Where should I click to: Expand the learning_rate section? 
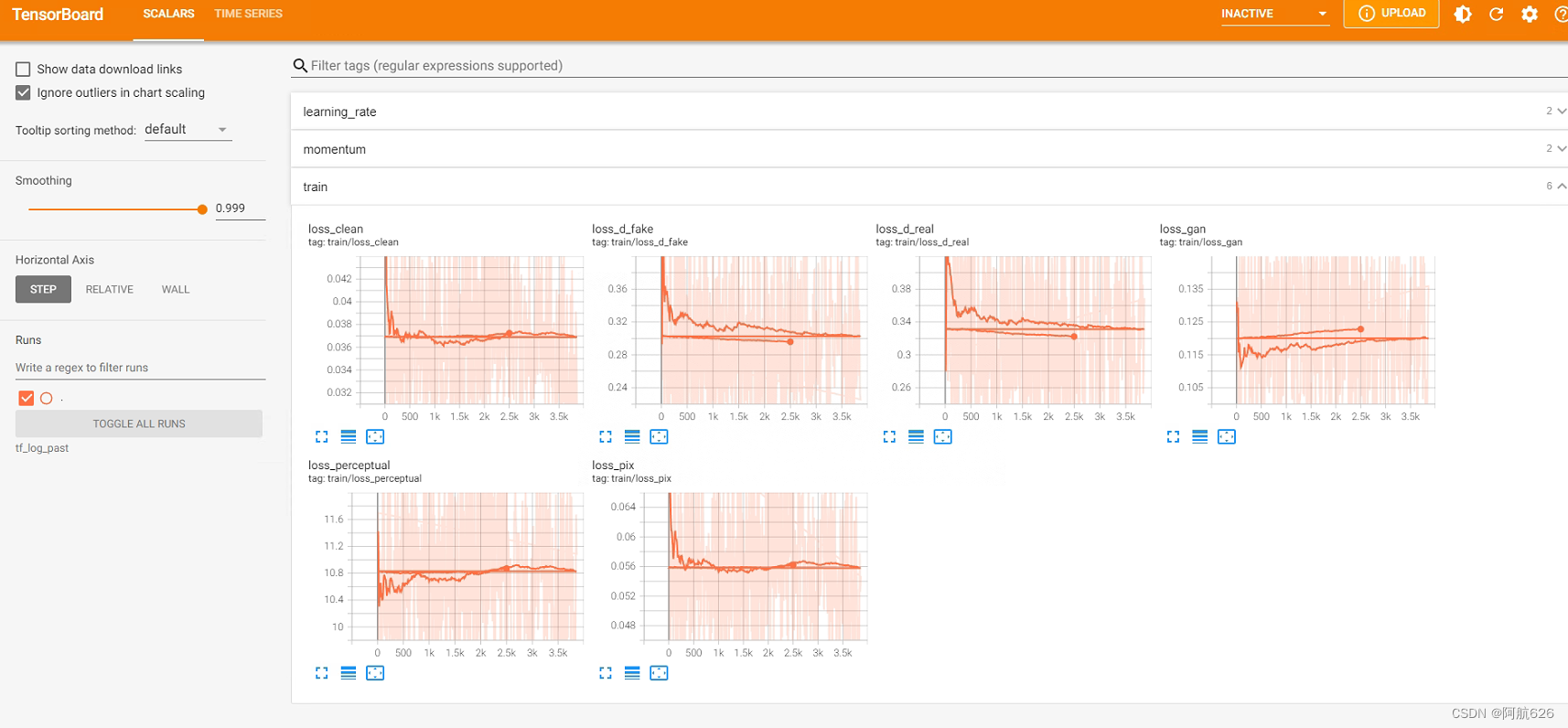(929, 112)
